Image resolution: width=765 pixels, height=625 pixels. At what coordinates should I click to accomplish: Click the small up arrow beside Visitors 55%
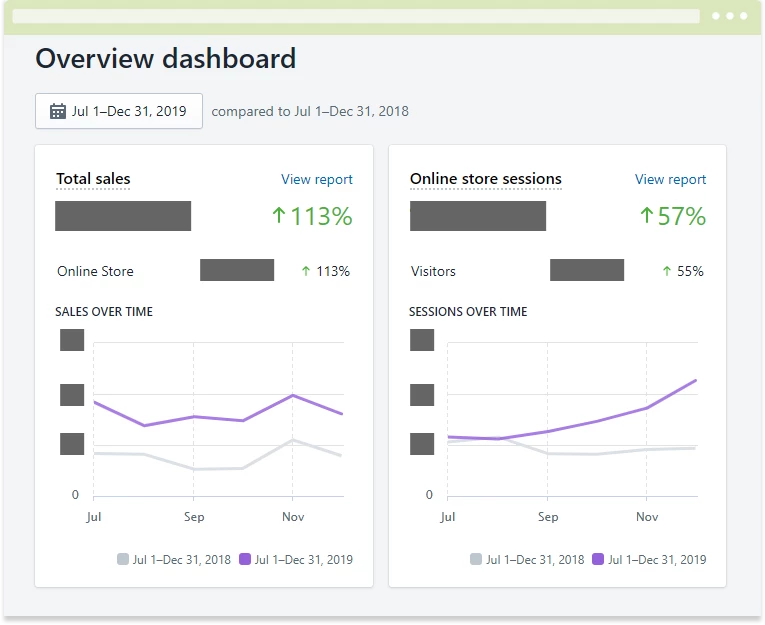(667, 271)
